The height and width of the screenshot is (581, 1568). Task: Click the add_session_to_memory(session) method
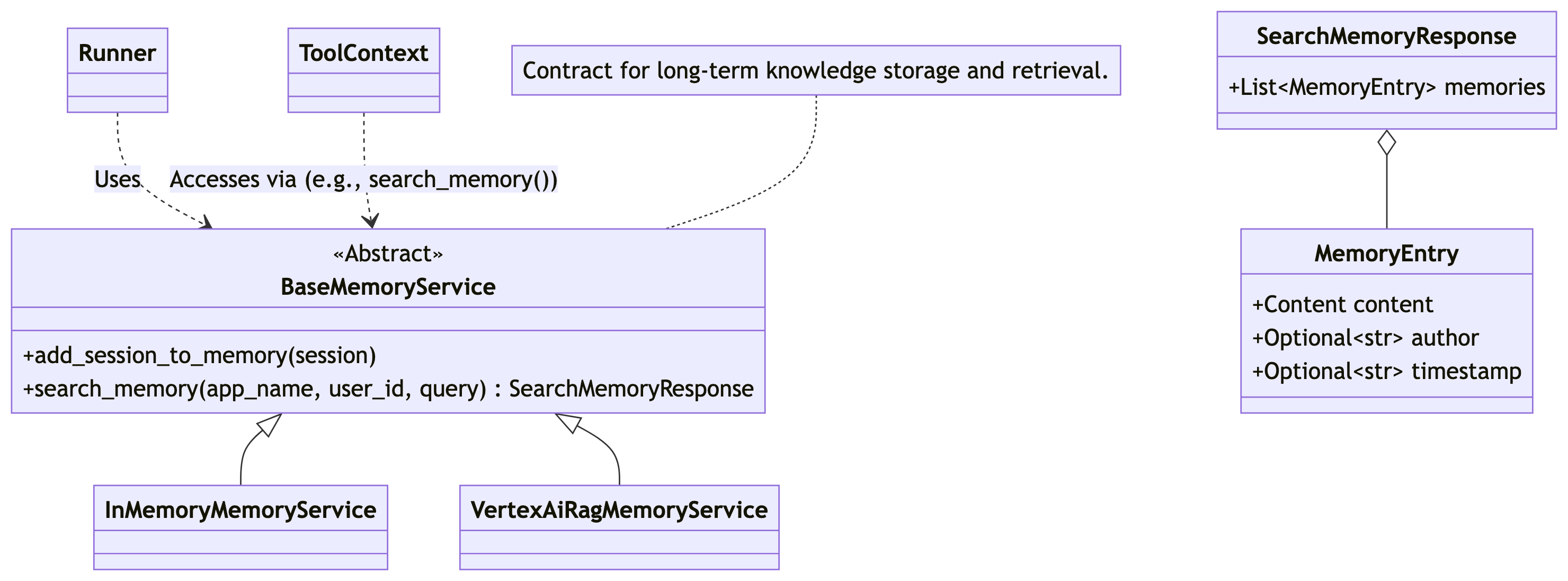199,355
